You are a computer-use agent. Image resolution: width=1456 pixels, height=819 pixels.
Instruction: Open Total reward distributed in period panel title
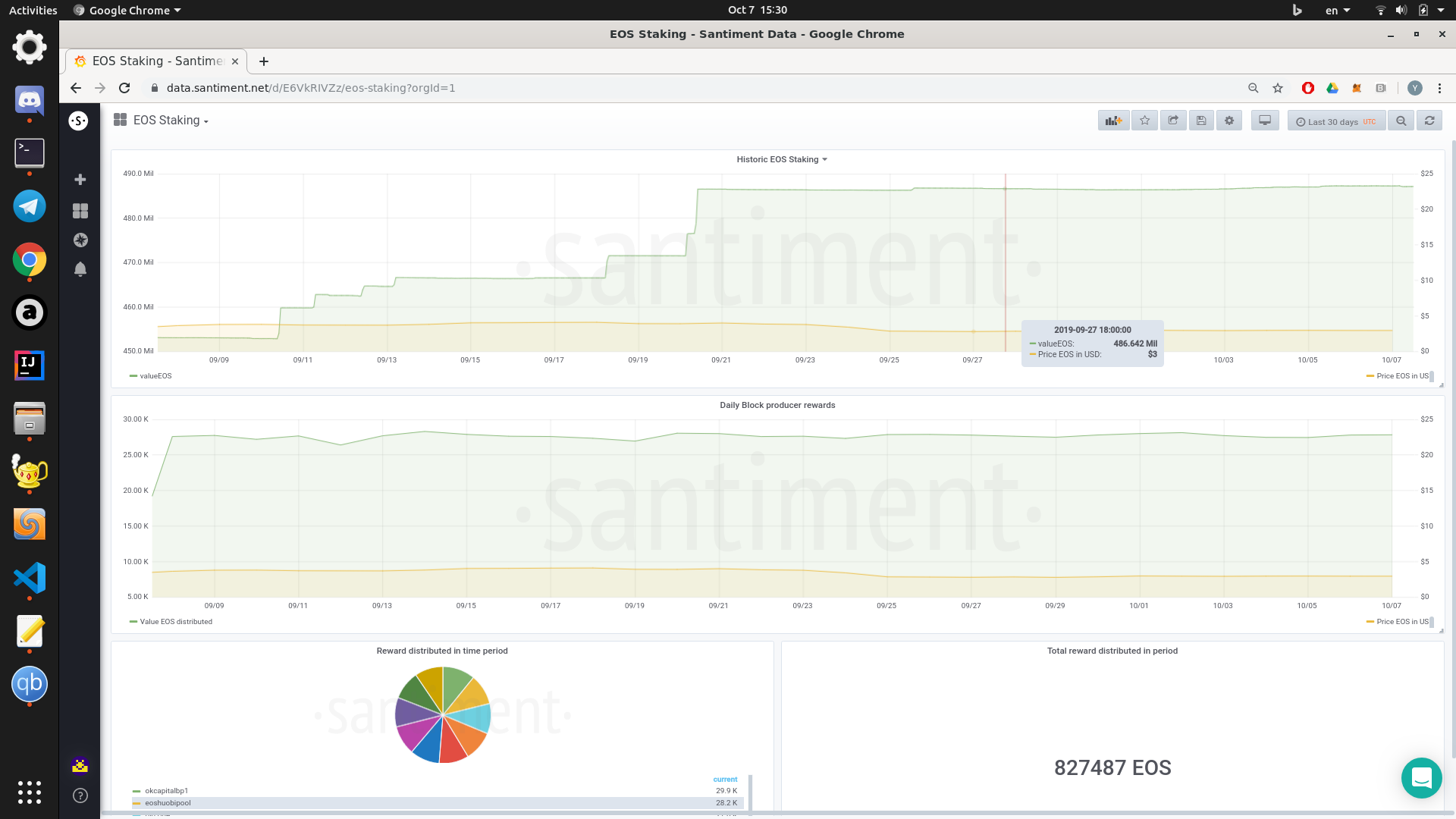click(x=1112, y=651)
